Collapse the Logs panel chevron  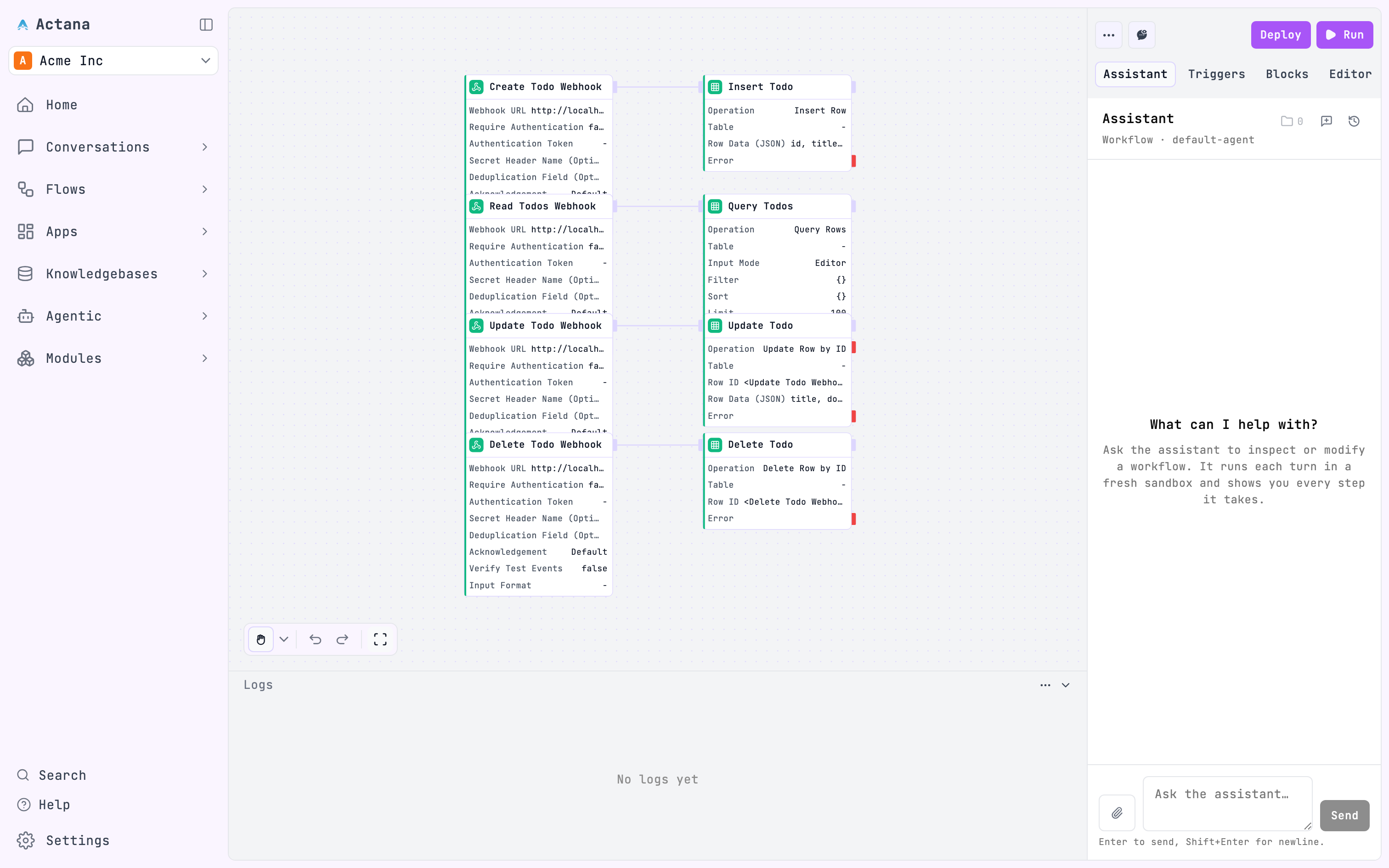coord(1066,685)
